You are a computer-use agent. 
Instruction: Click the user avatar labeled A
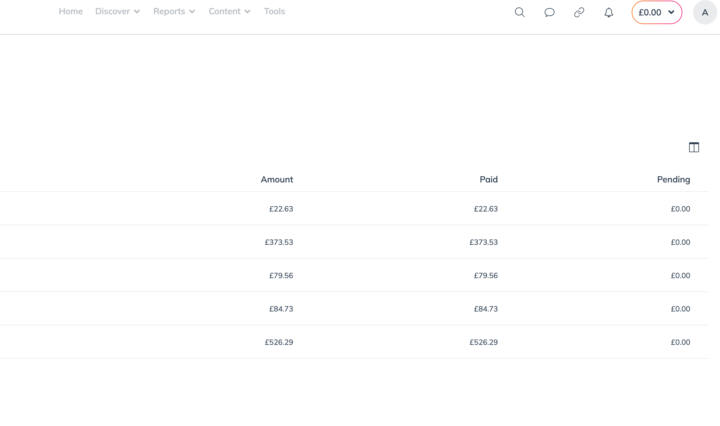pyautogui.click(x=705, y=12)
